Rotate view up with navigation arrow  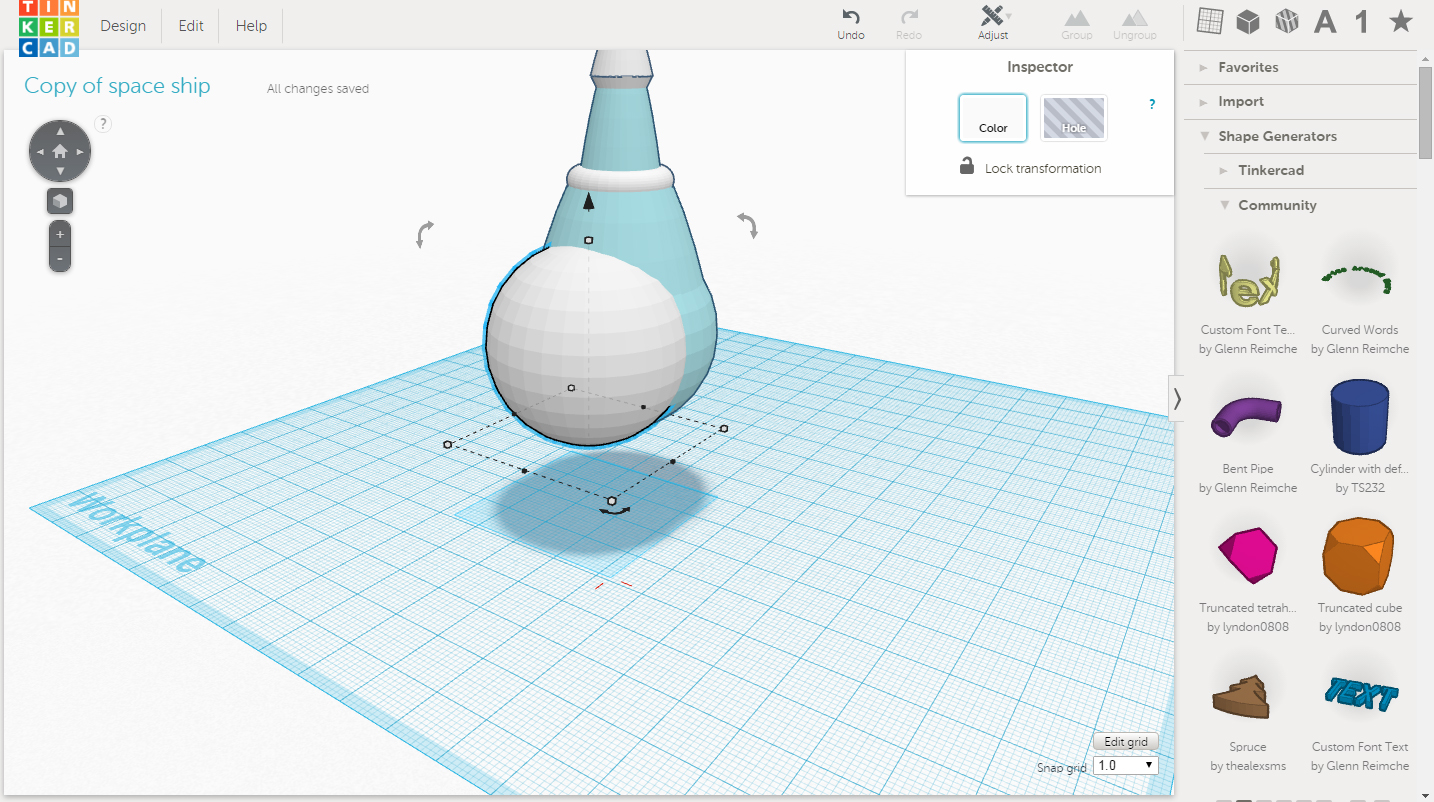pos(60,131)
